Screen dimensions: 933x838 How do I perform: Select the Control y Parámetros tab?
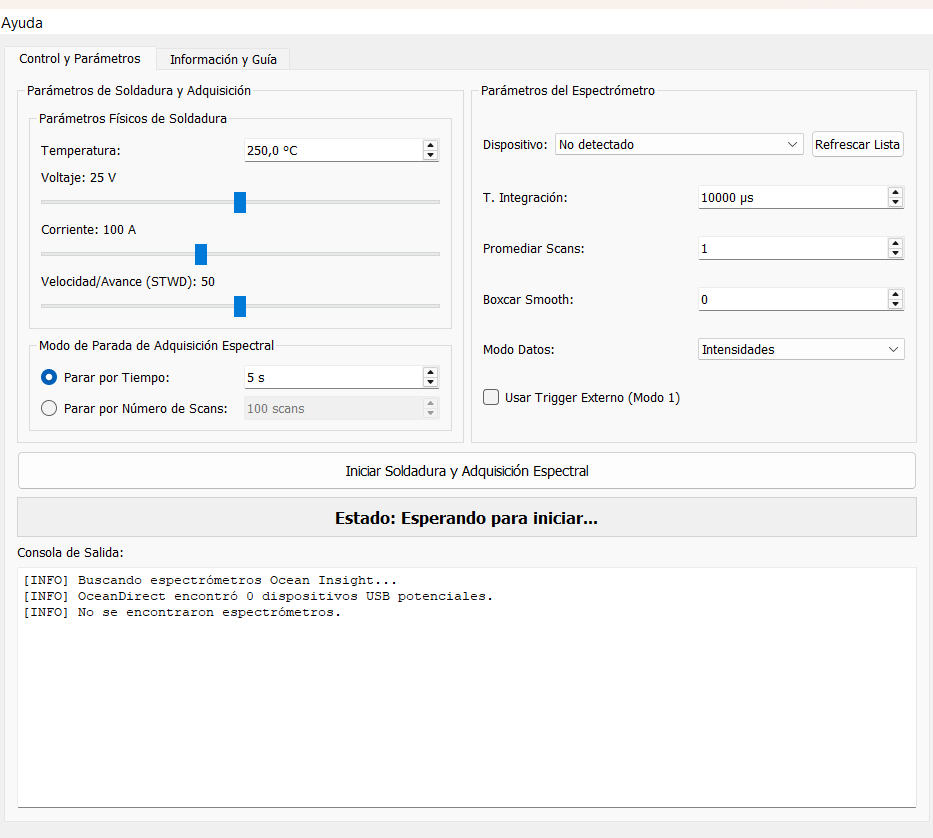[80, 58]
